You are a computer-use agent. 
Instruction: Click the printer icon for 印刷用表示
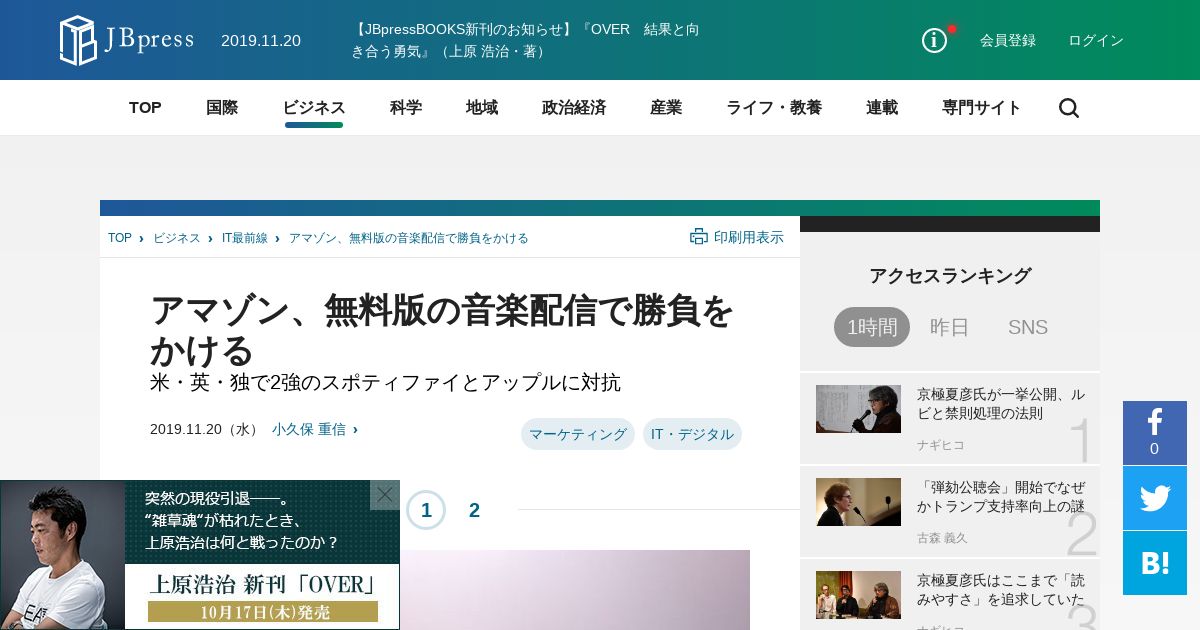point(699,237)
